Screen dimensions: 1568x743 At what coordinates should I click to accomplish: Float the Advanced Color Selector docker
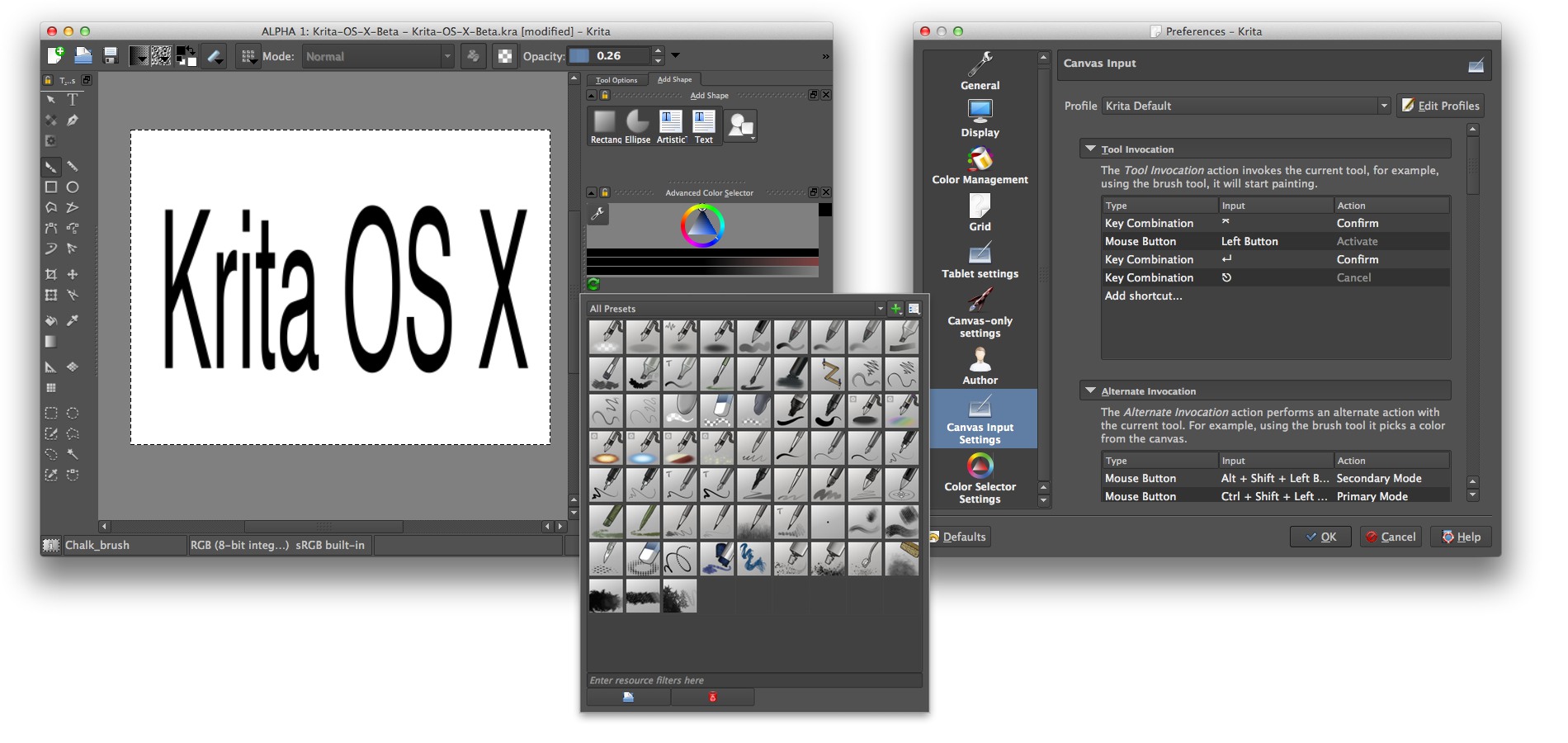(x=813, y=192)
